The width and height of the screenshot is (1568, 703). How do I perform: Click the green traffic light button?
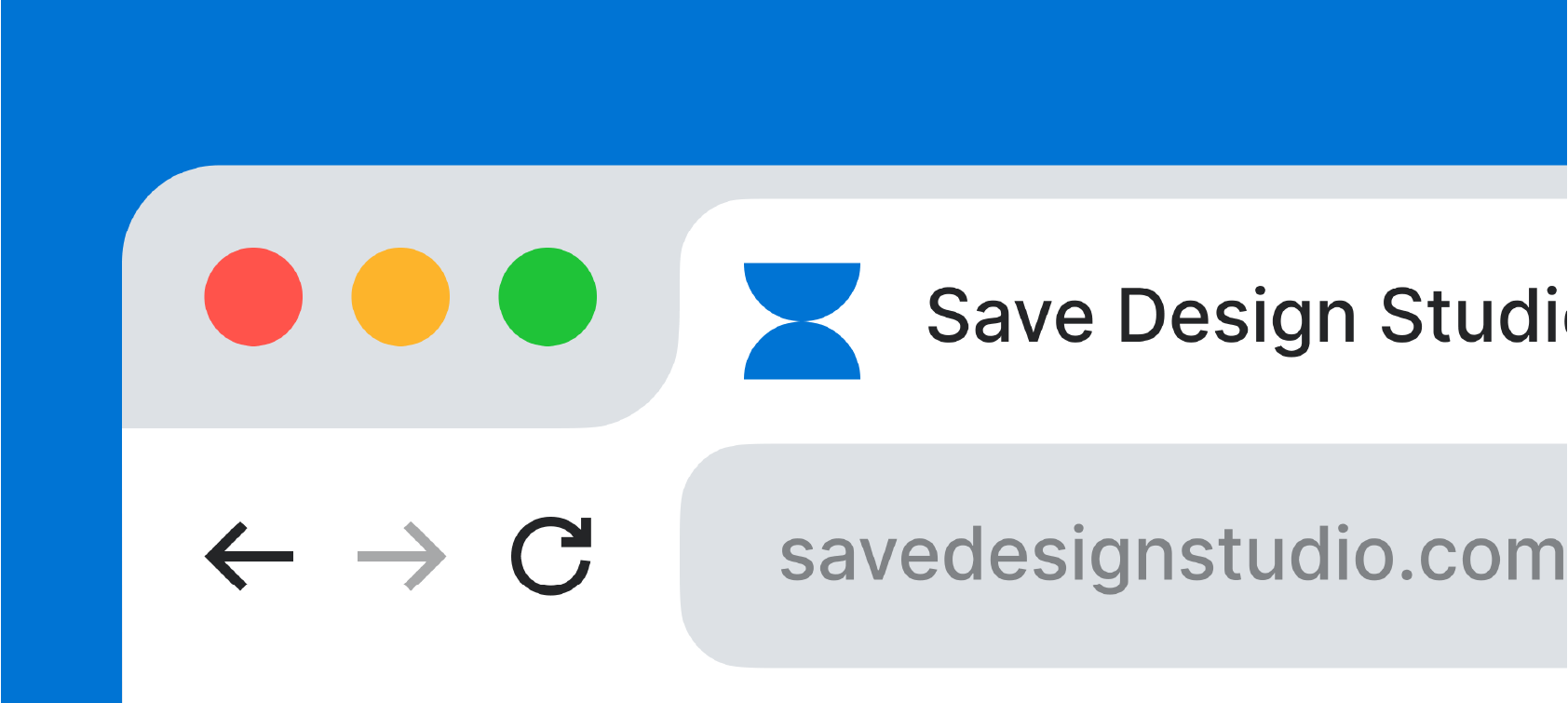[547, 297]
